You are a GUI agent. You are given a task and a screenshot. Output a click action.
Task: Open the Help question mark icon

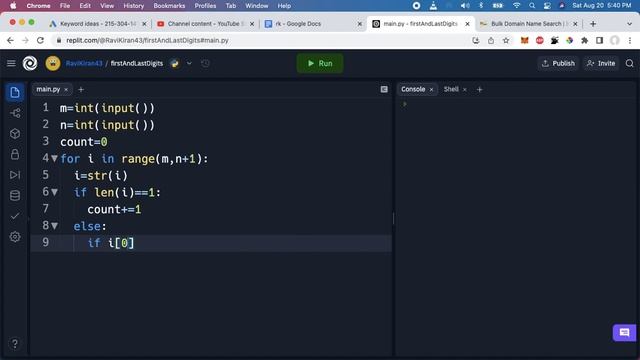coord(15,344)
